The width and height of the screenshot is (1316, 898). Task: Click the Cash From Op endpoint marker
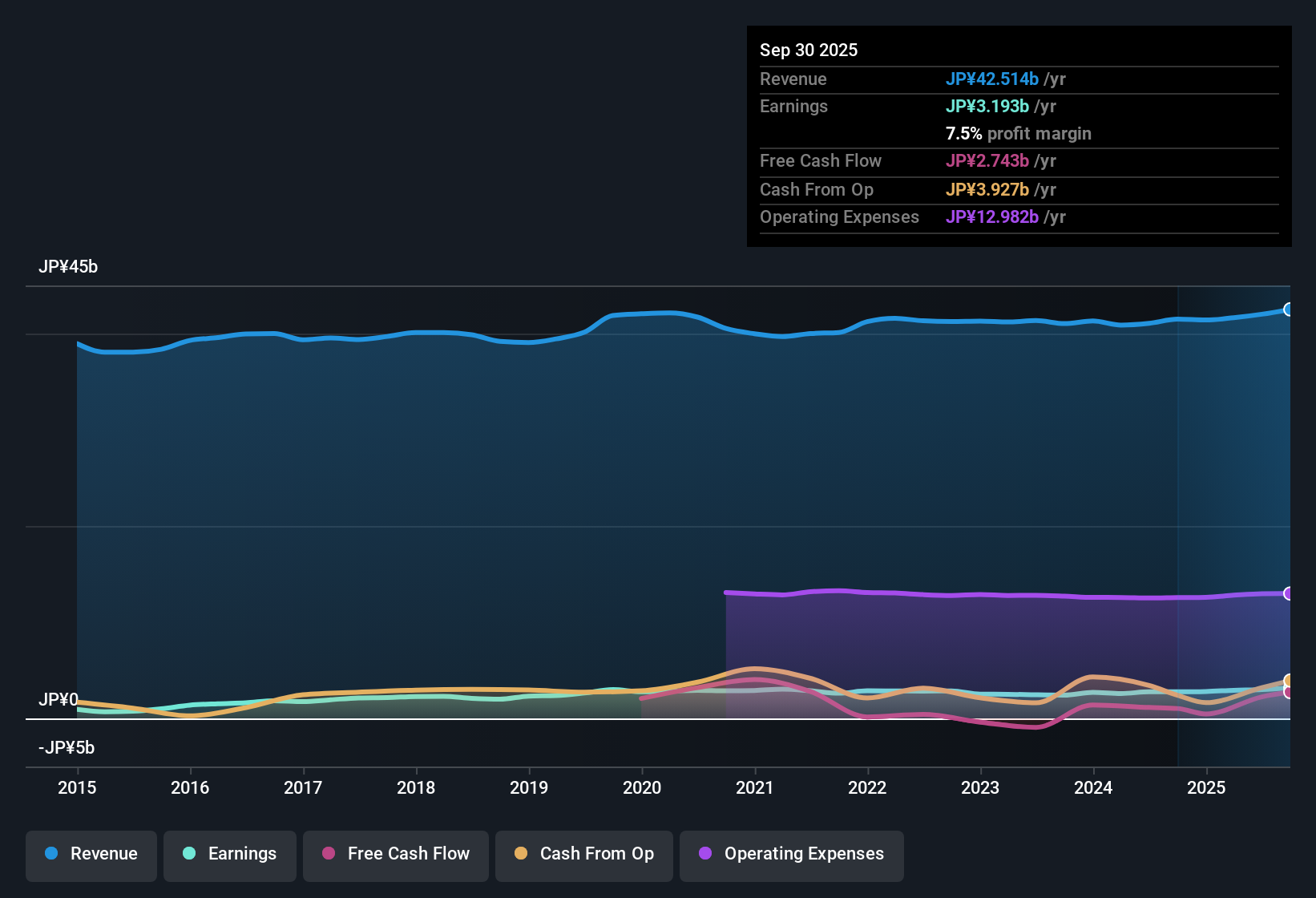click(1287, 679)
